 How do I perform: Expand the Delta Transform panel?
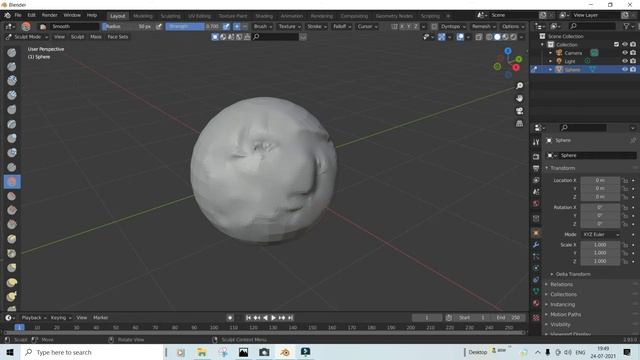click(x=573, y=274)
